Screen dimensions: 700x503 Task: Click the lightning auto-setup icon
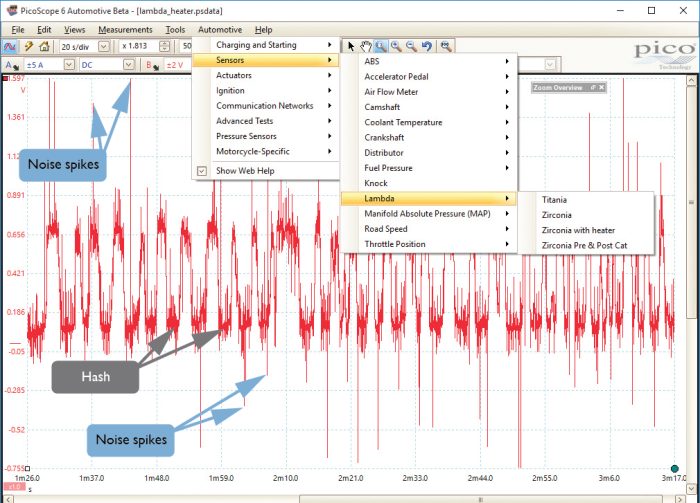click(29, 46)
